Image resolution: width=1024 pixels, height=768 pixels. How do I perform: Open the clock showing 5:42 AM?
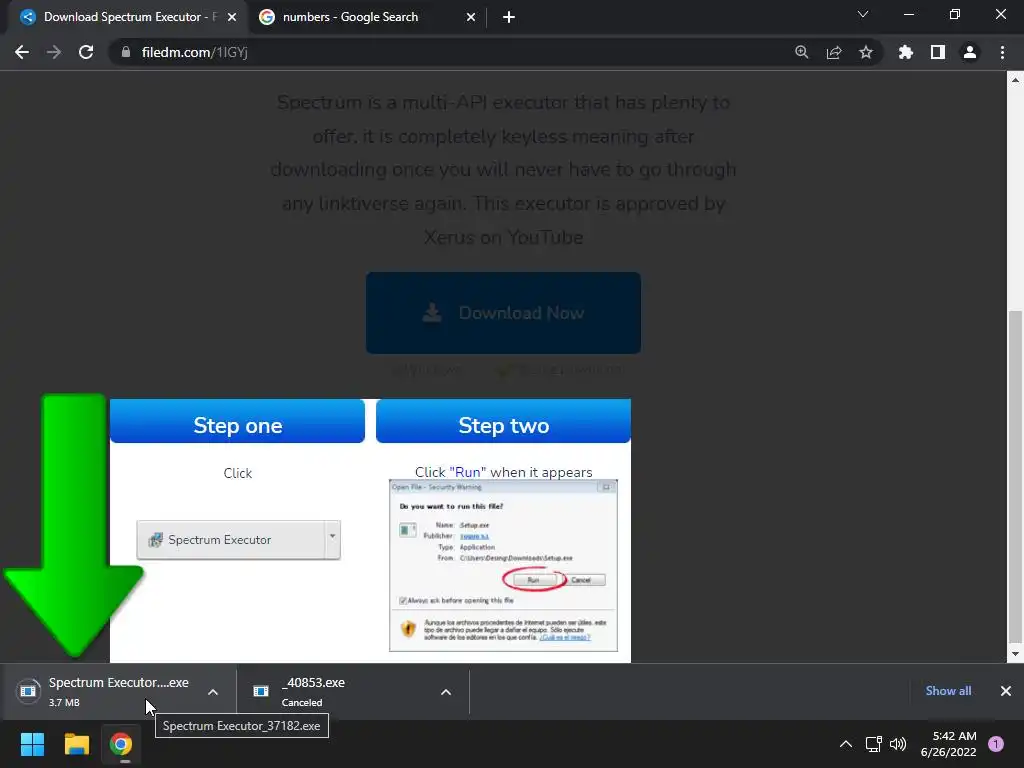[x=948, y=744]
